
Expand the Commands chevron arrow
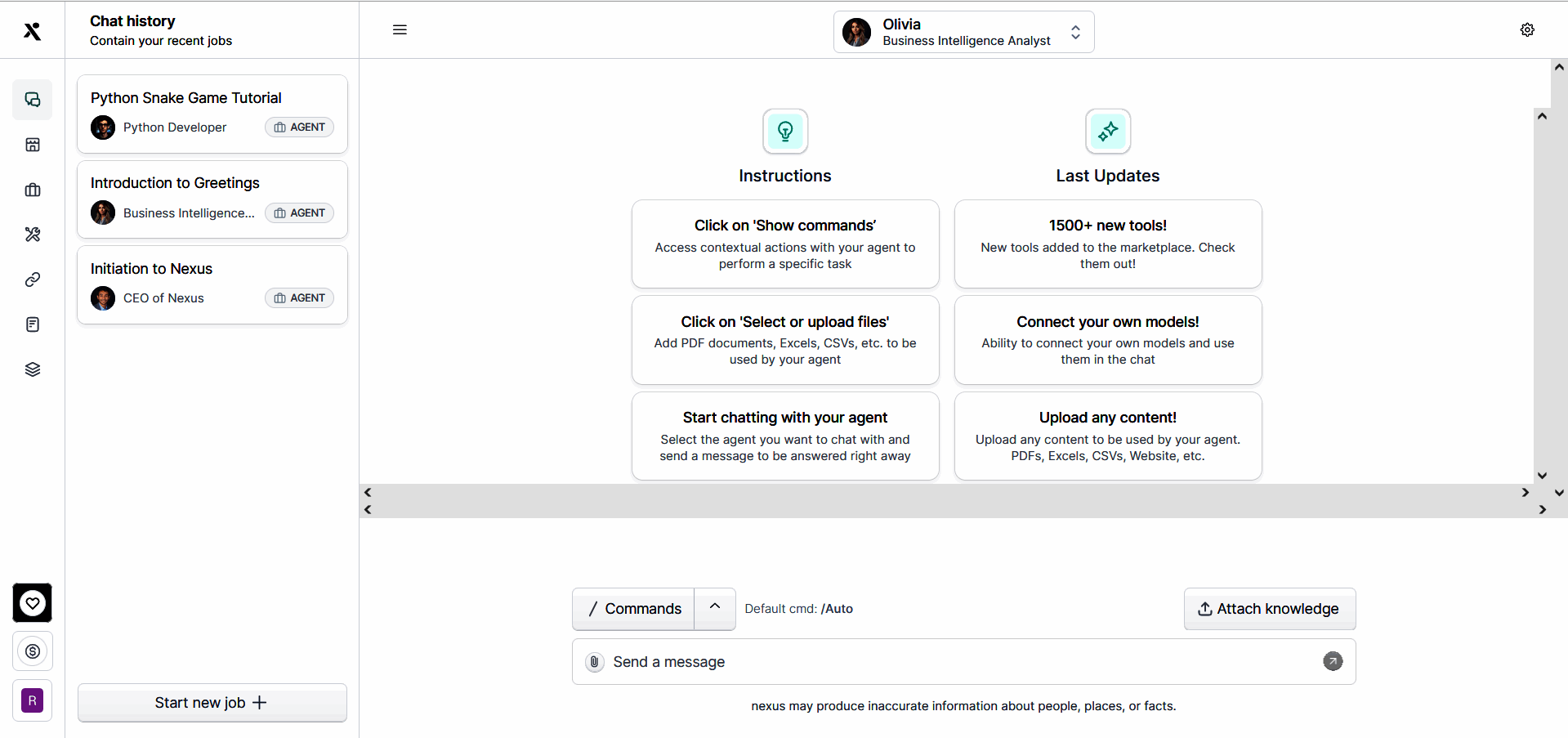point(715,607)
